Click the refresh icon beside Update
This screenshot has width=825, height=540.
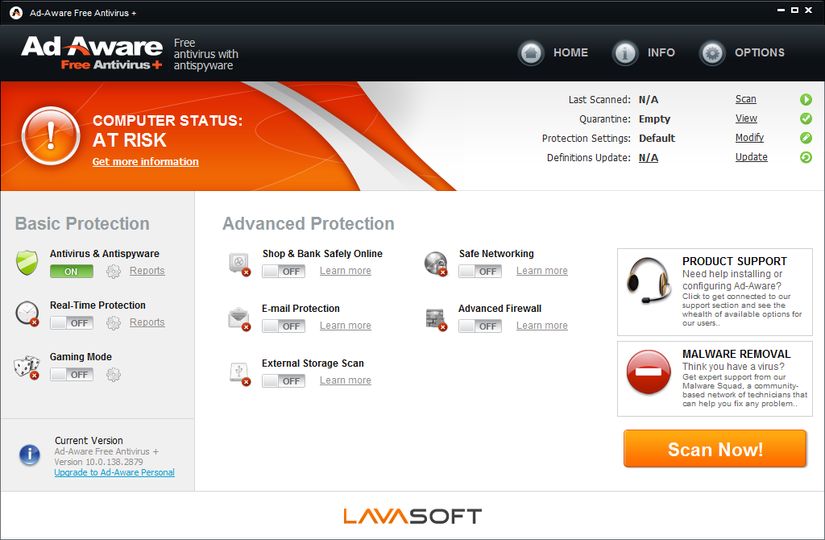coord(805,157)
